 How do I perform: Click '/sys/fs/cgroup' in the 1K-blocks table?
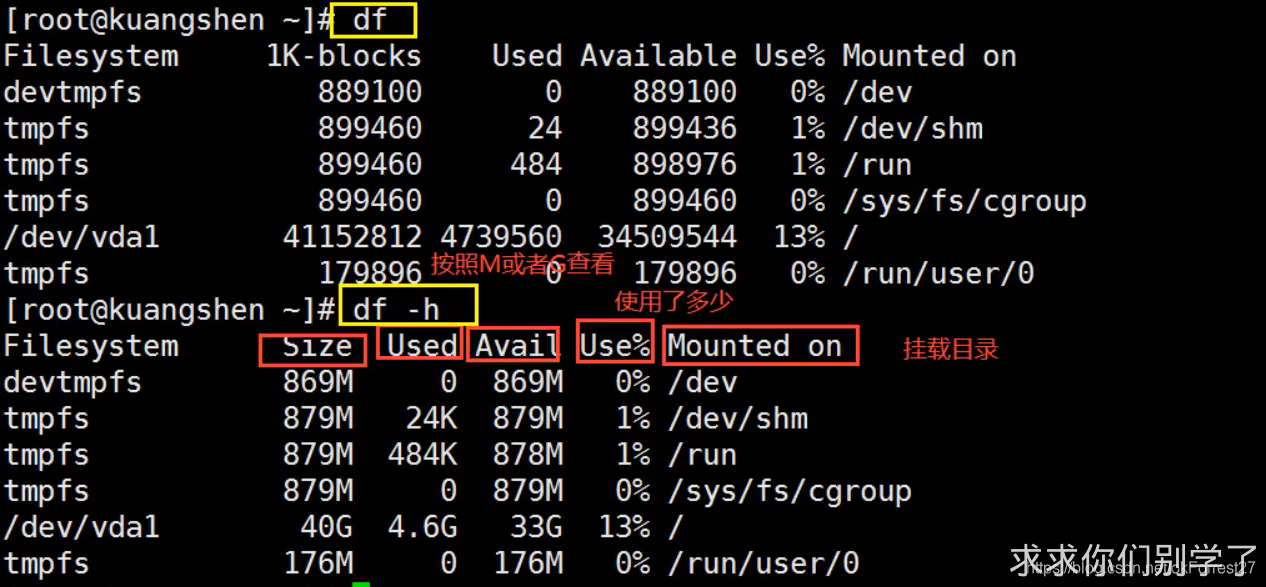coord(964,201)
